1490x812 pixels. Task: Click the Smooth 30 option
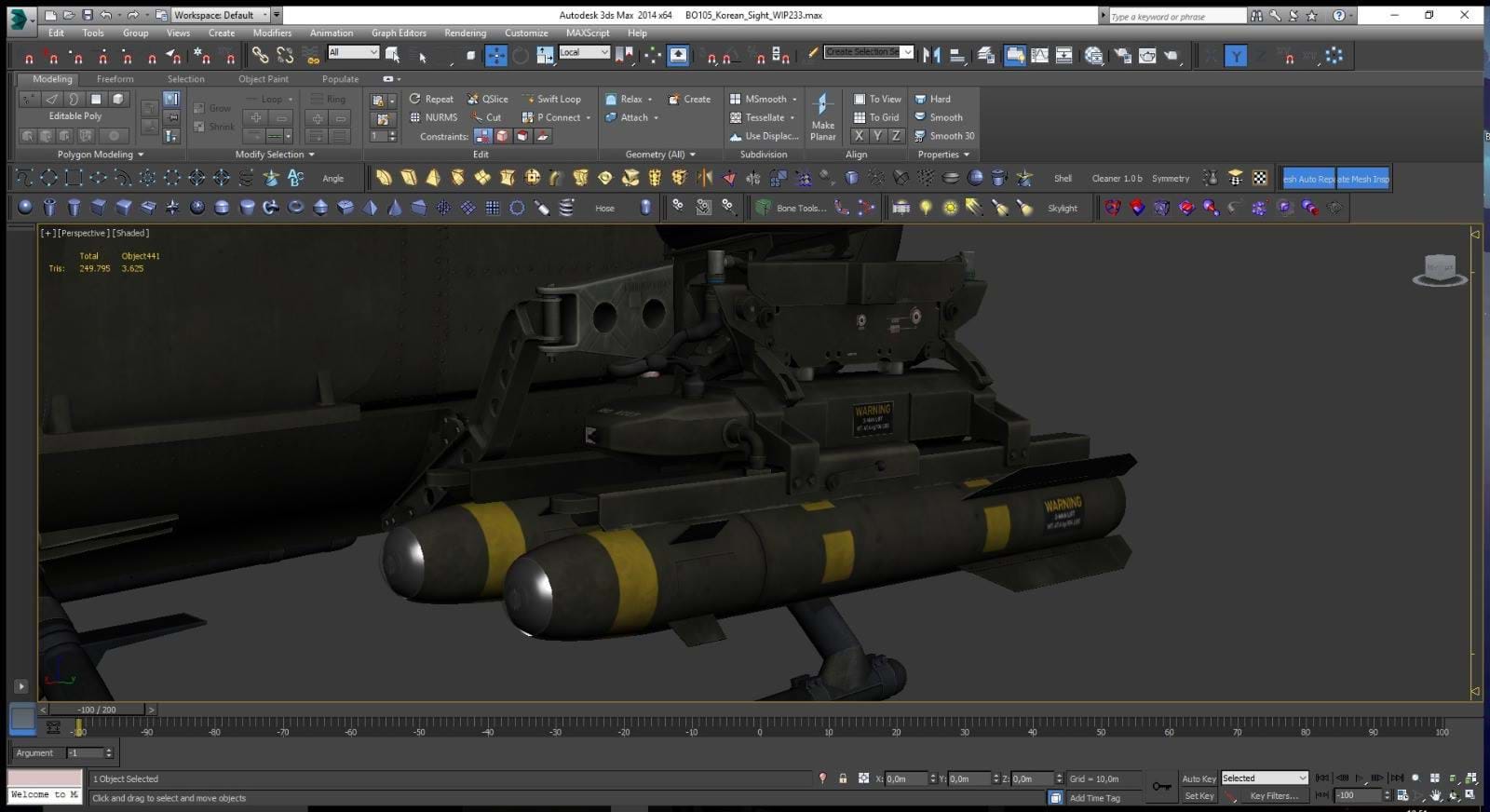coord(944,136)
